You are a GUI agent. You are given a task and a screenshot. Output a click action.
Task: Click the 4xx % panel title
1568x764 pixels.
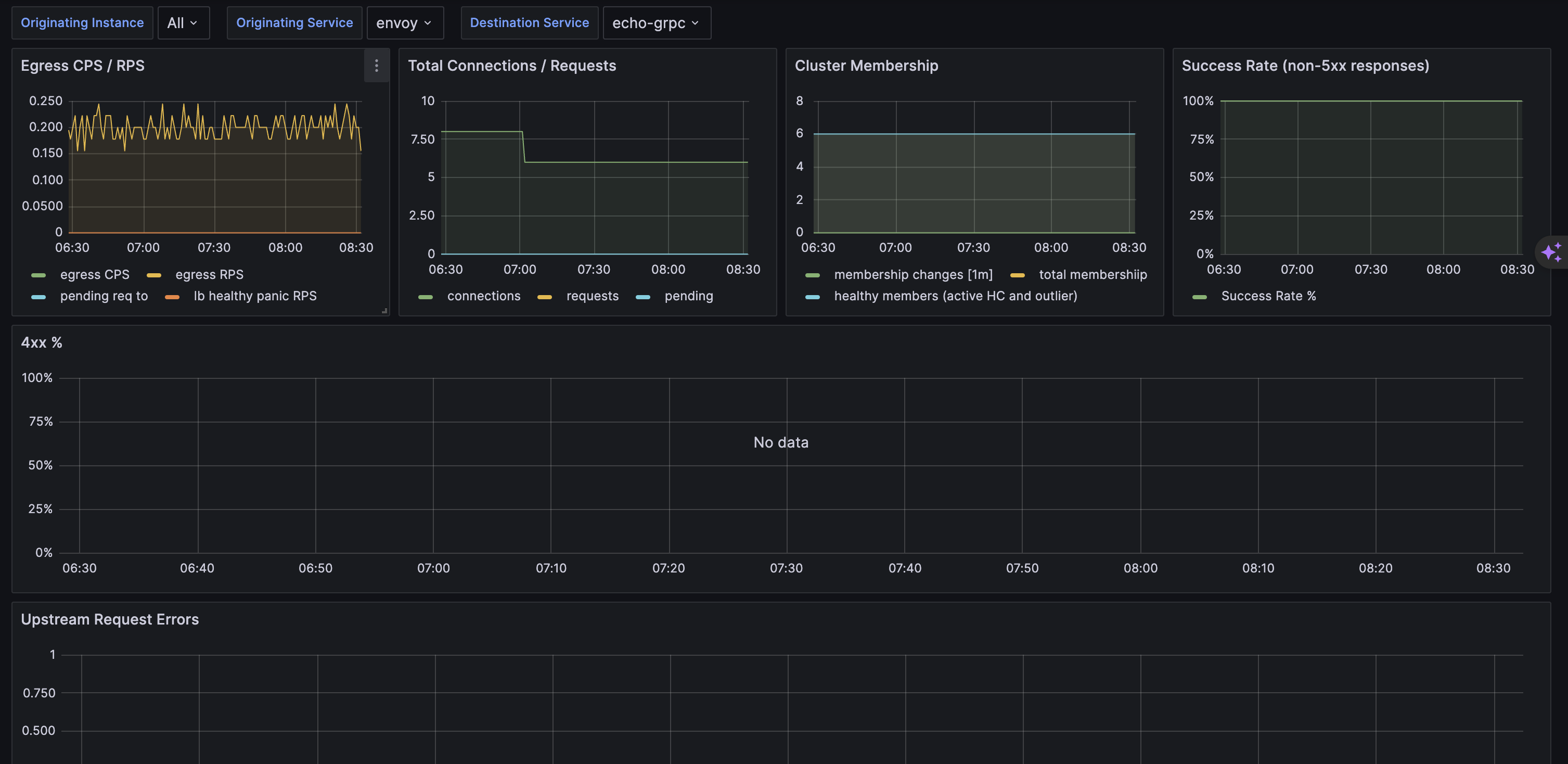pyautogui.click(x=42, y=343)
